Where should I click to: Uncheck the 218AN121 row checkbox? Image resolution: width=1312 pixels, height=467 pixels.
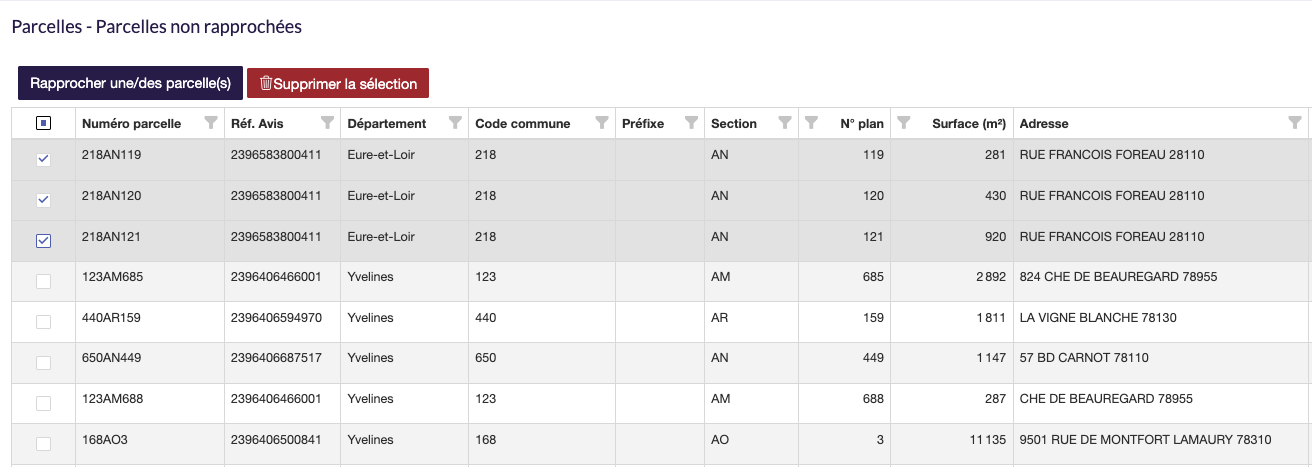pos(43,240)
